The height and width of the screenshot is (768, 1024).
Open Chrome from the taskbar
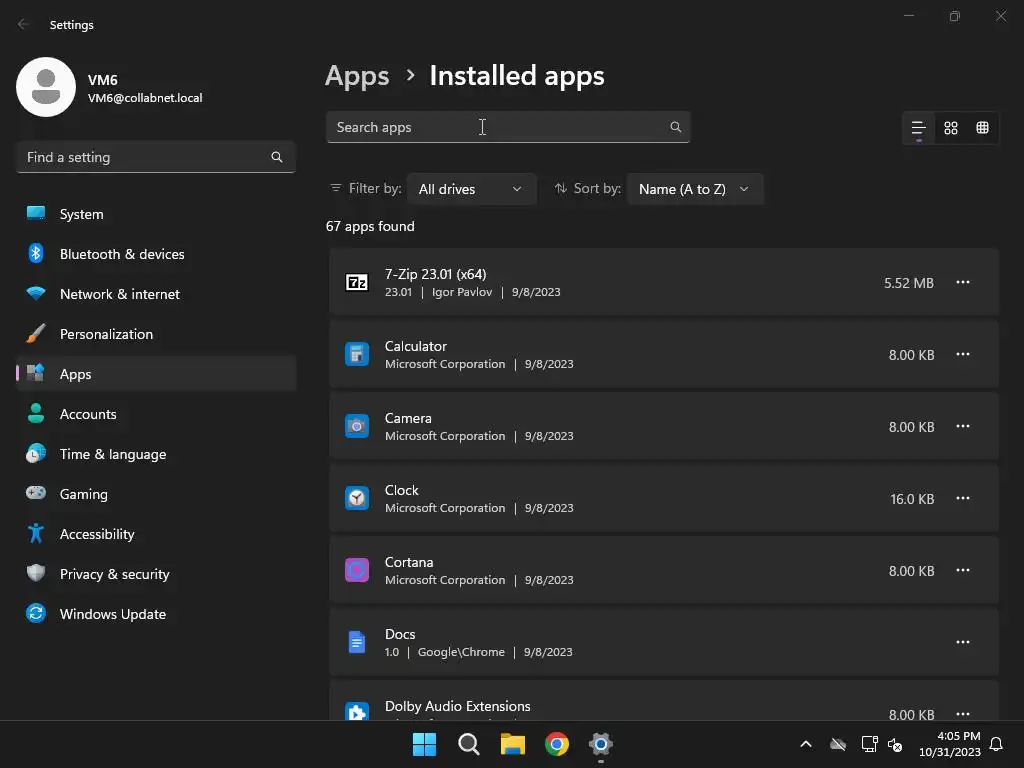point(557,744)
